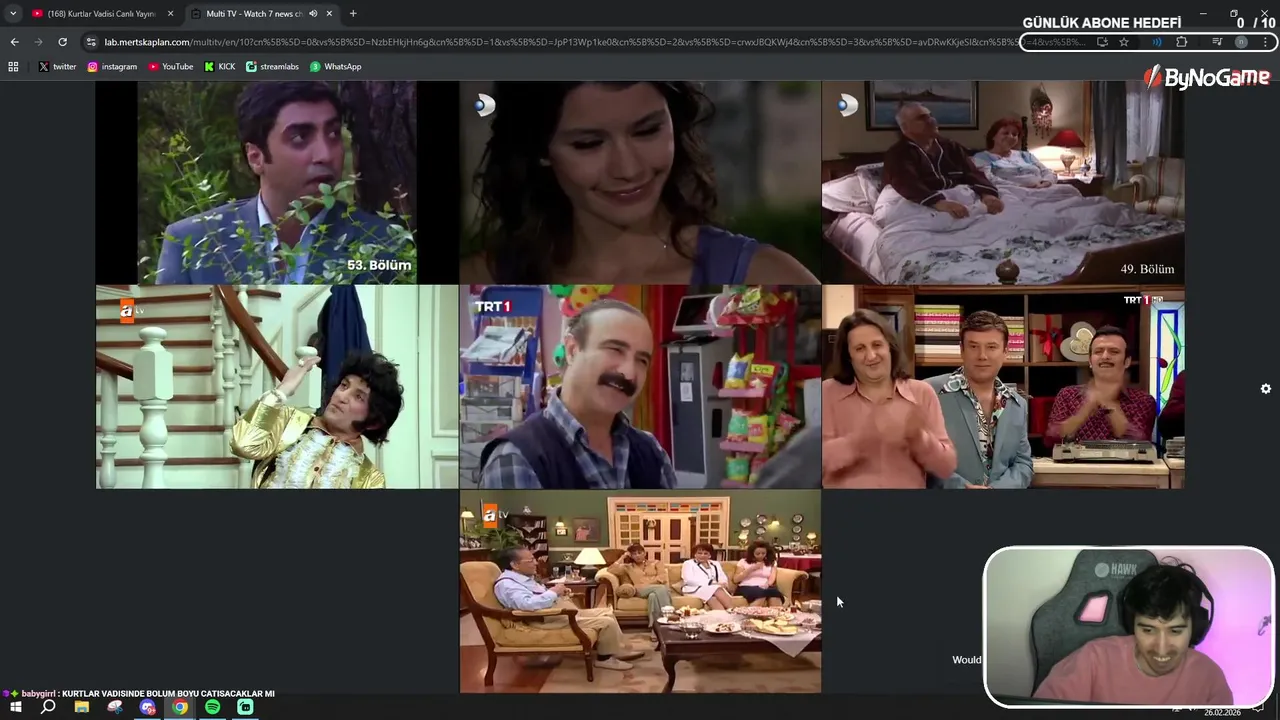Close the Multi TV tab
Screen dimensions: 1280x720
coord(329,14)
